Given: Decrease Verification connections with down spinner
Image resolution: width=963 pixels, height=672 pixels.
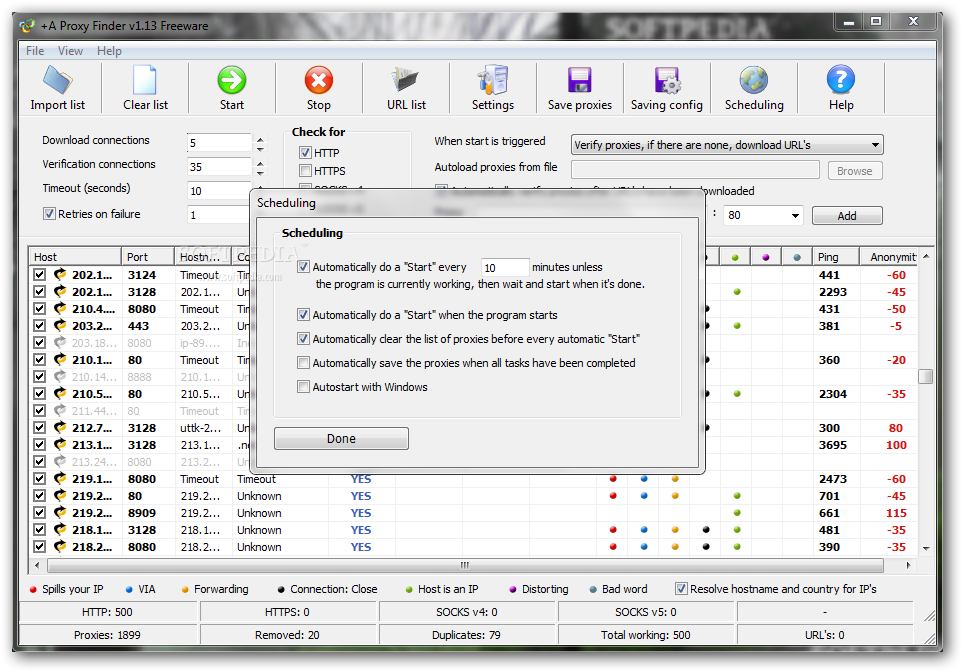Looking at the screenshot, I should tap(260, 173).
